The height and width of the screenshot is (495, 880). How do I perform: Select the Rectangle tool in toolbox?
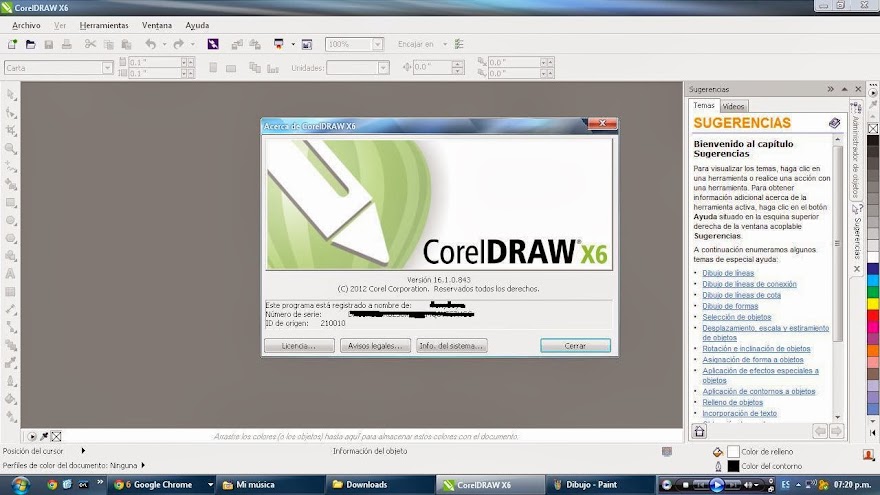coord(11,203)
